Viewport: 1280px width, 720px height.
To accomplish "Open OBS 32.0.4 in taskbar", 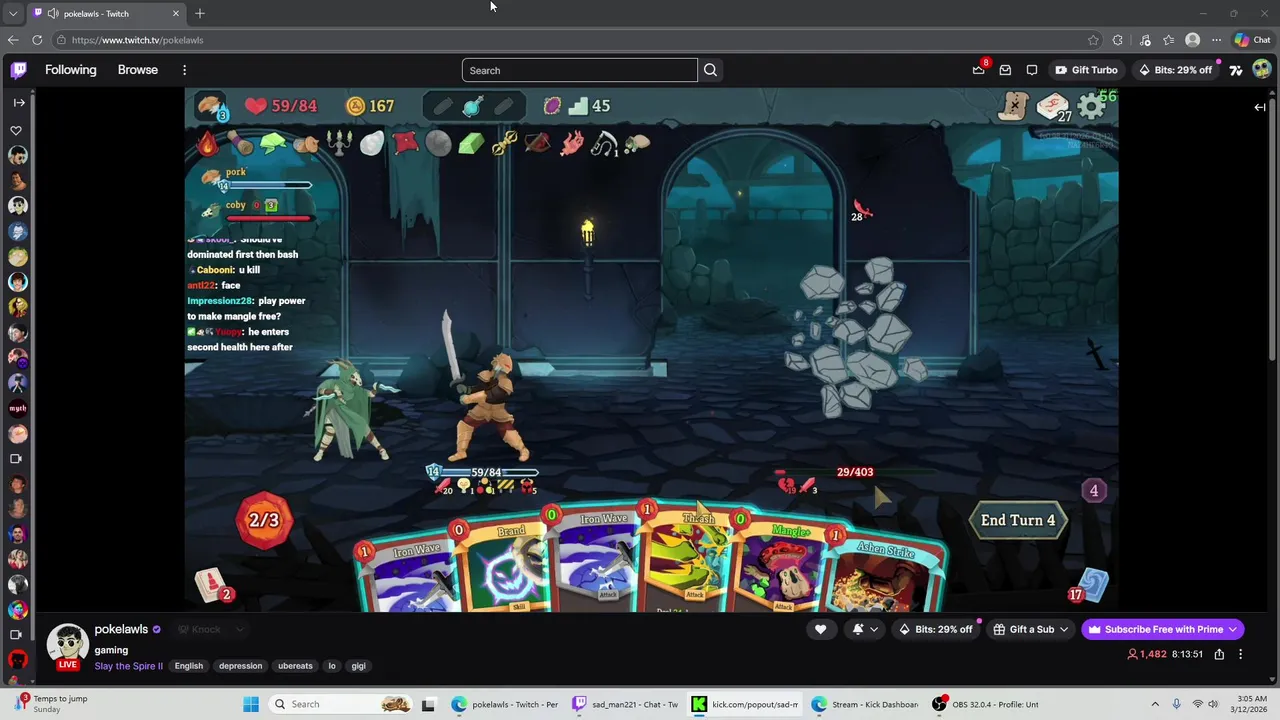I will click(x=985, y=704).
